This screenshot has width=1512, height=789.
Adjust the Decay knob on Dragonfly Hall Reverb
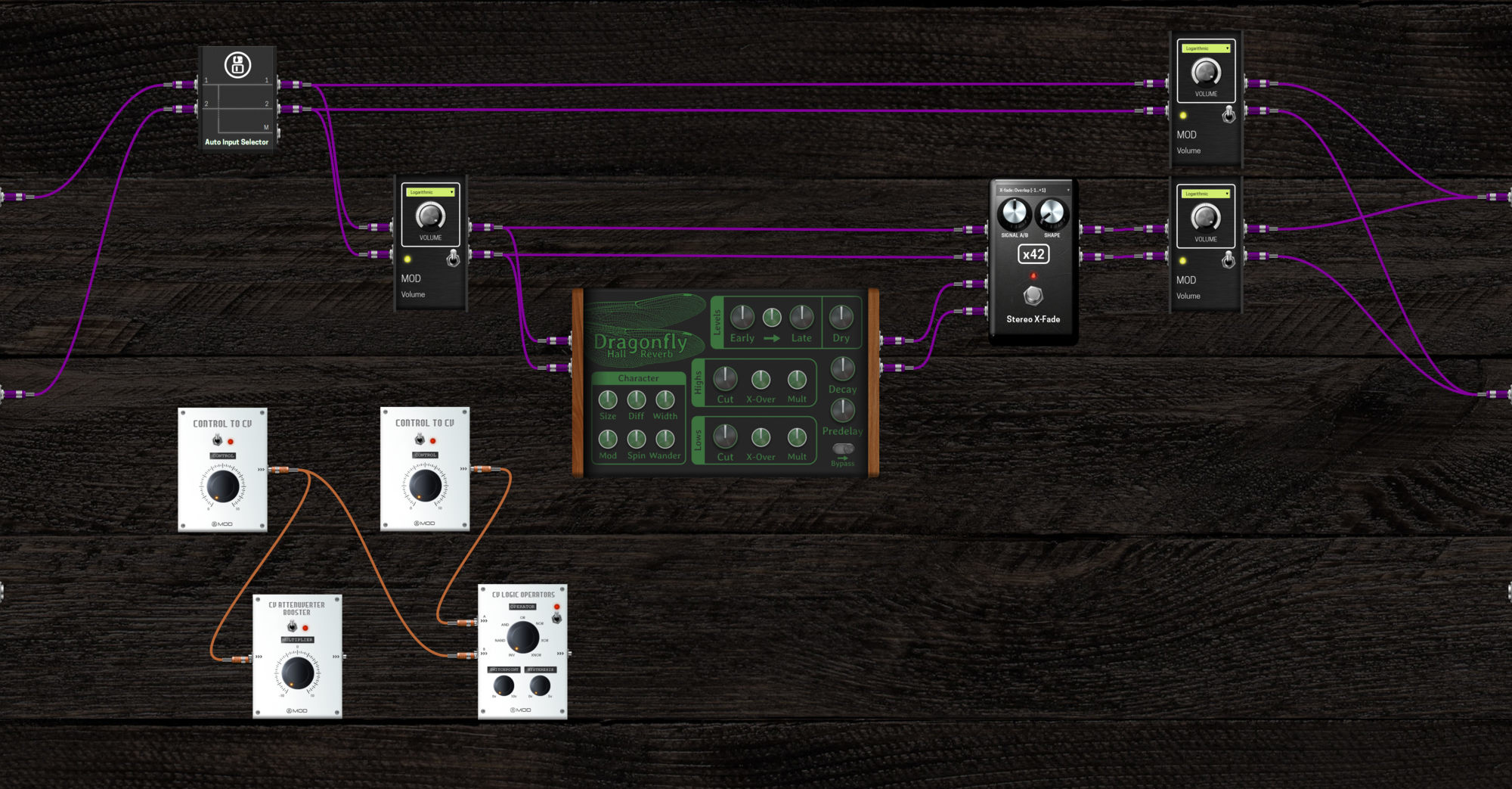(842, 371)
